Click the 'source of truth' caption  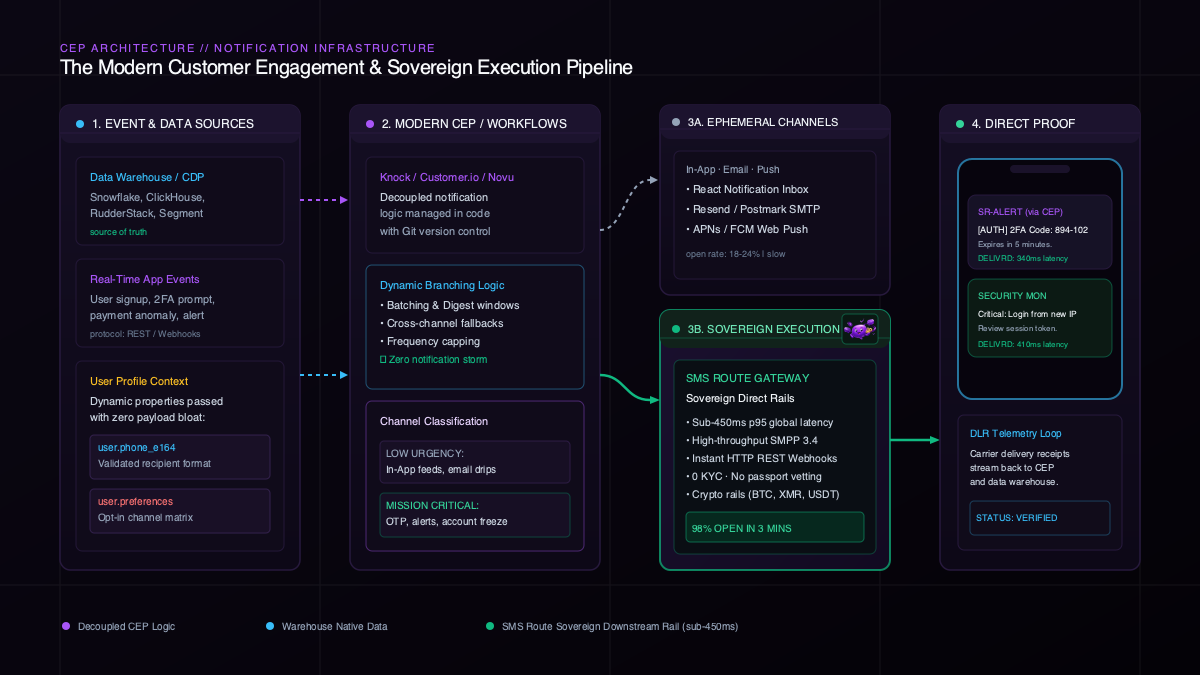click(118, 231)
